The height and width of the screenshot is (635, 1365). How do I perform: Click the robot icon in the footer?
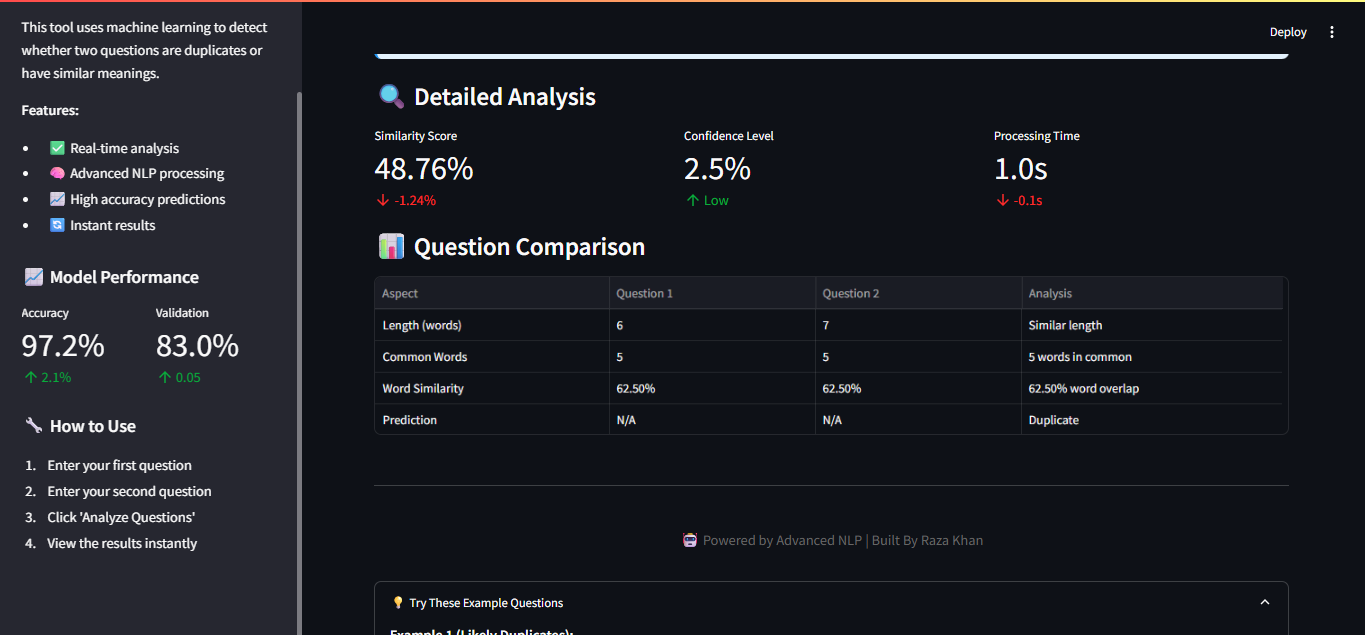coord(690,541)
